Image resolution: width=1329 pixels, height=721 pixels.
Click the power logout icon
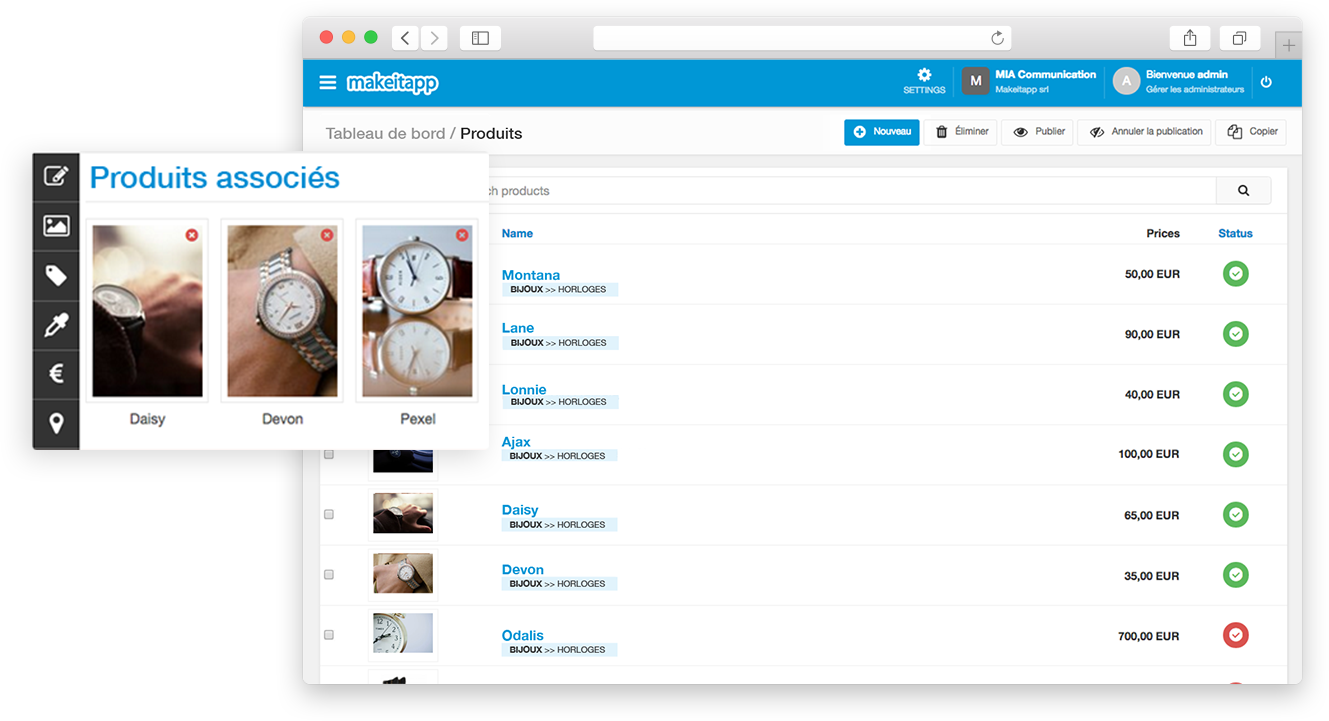1266,82
